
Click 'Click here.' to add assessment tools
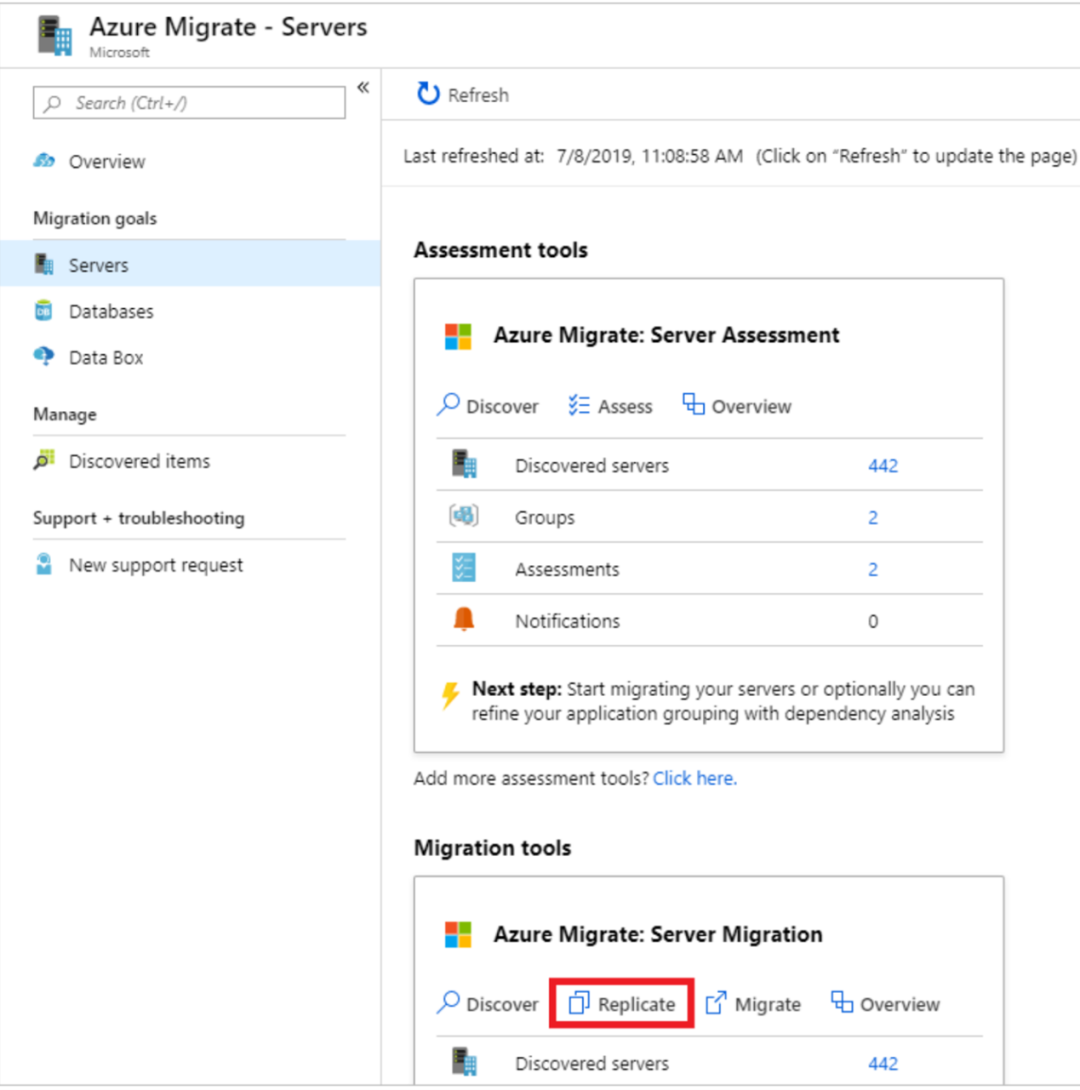[x=695, y=779]
